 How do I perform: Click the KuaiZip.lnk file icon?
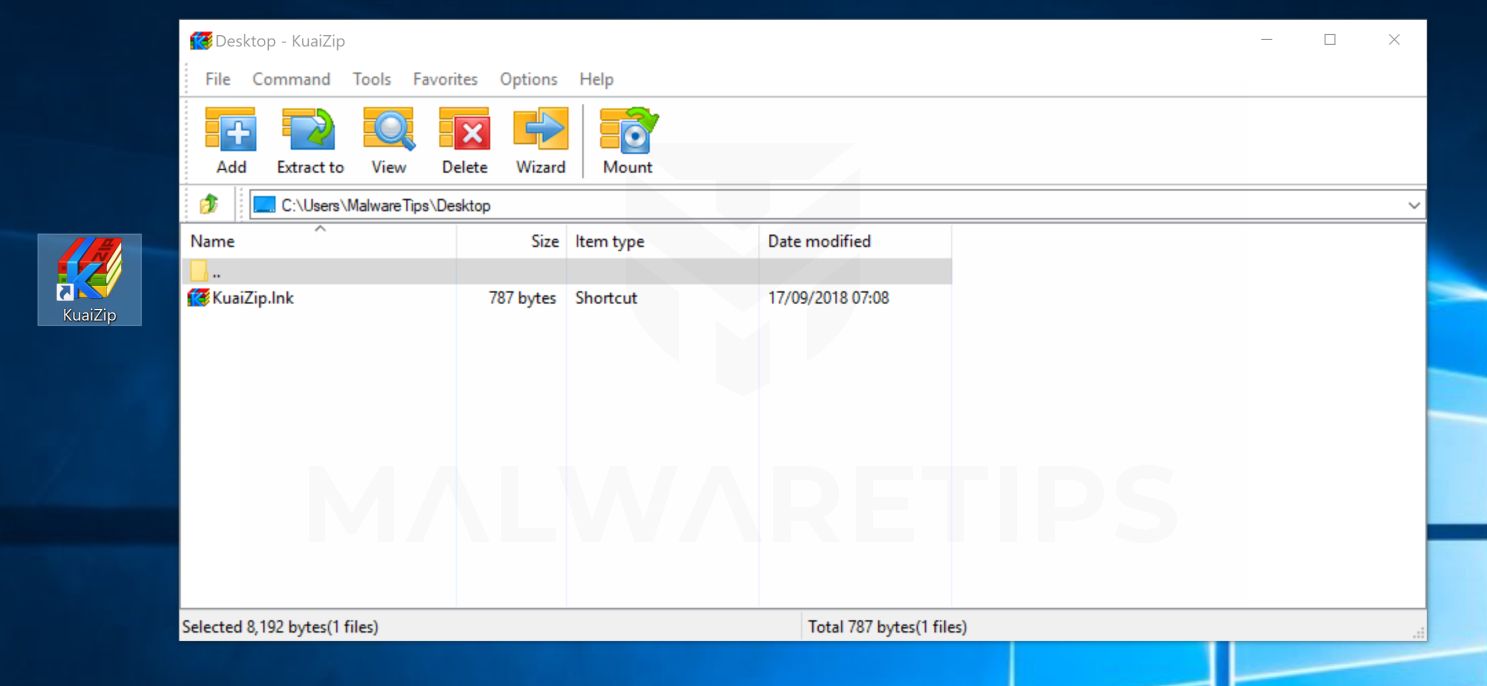199,297
